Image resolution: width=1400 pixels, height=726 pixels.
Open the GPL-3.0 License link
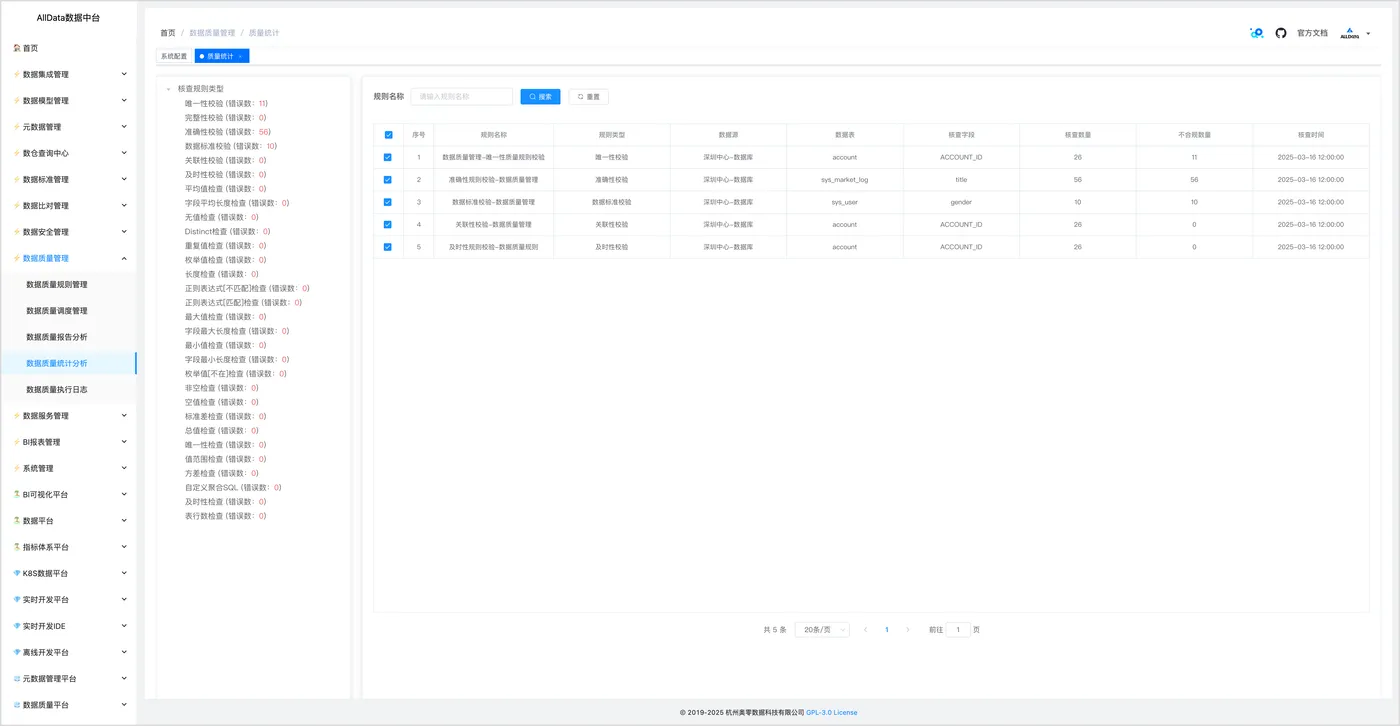point(832,713)
